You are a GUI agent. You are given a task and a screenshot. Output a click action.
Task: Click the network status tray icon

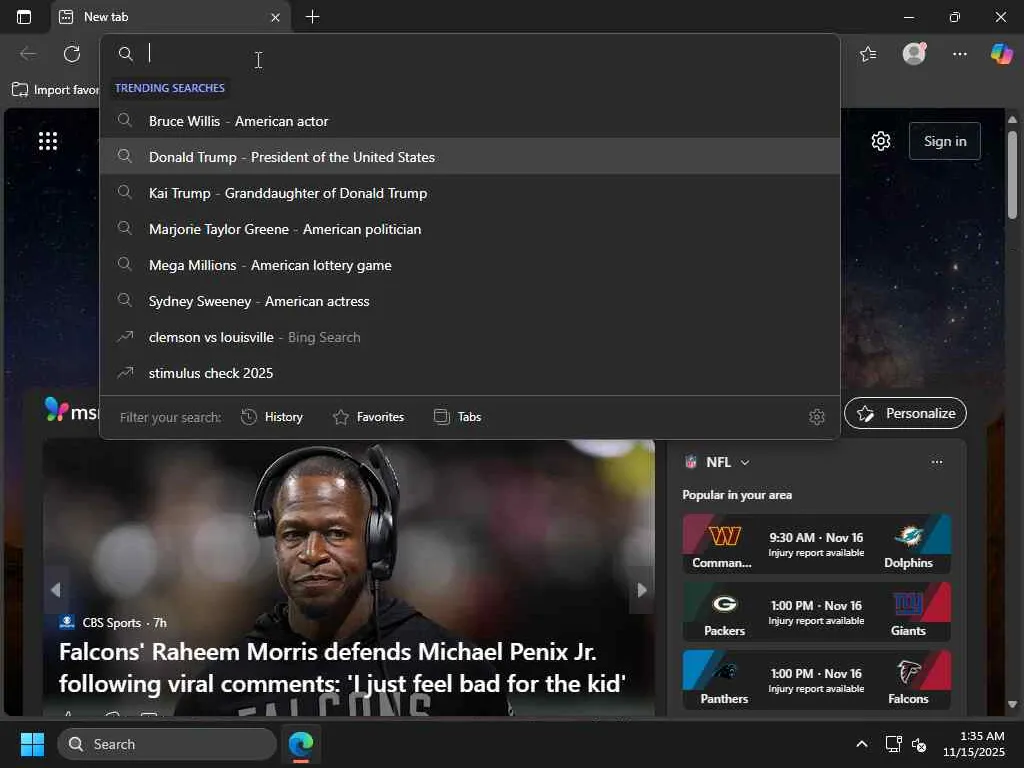[893, 744]
